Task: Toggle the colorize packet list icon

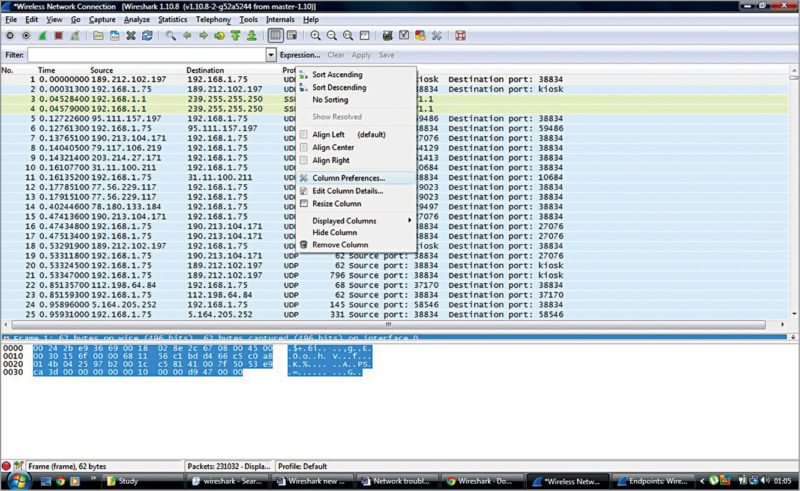Action: click(275, 35)
